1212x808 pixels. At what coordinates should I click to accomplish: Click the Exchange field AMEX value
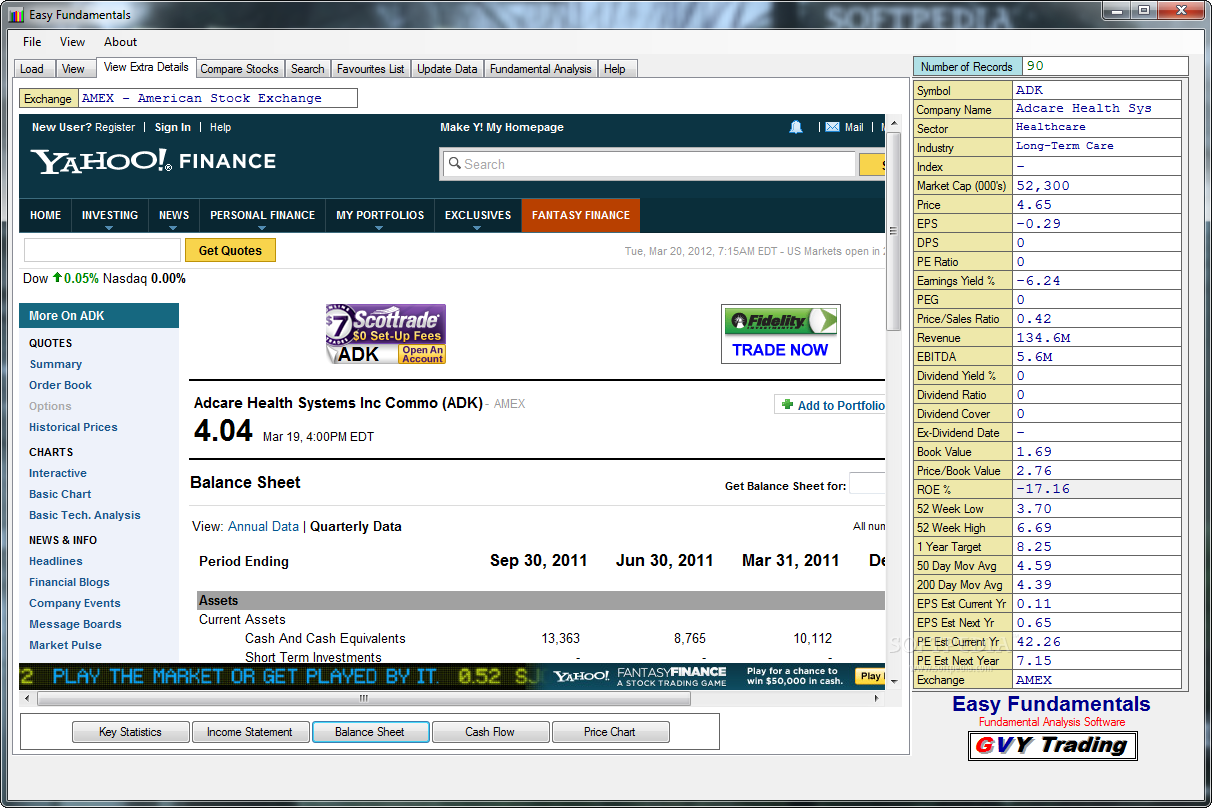(217, 98)
